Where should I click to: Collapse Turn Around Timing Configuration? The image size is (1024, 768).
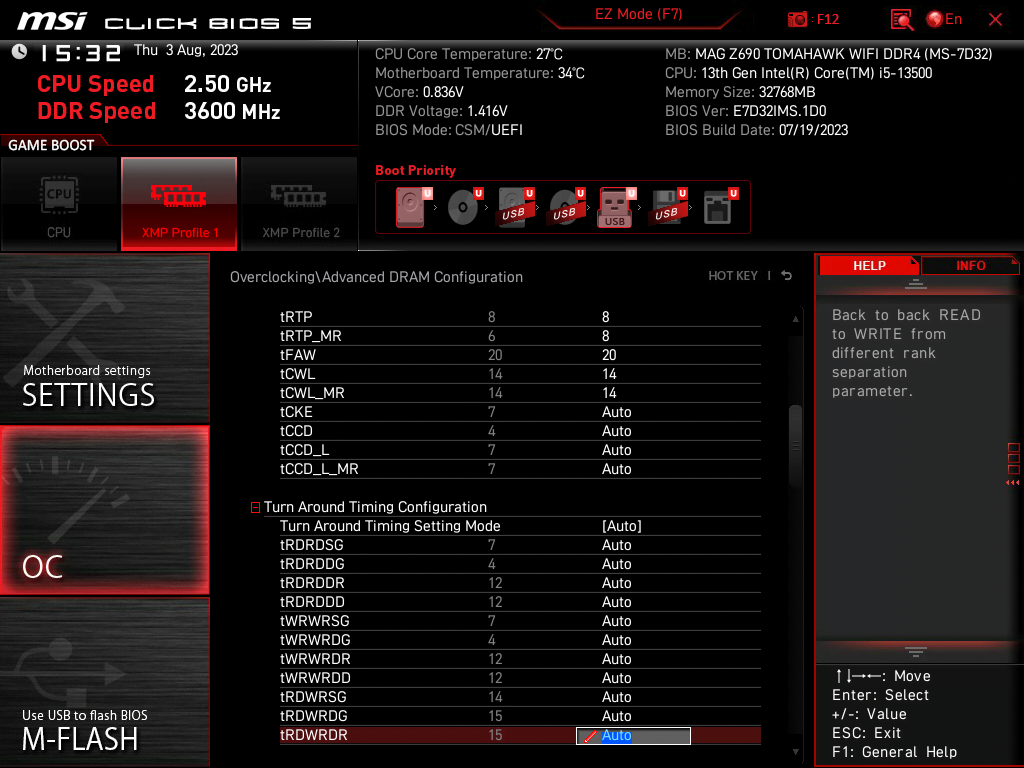point(255,507)
